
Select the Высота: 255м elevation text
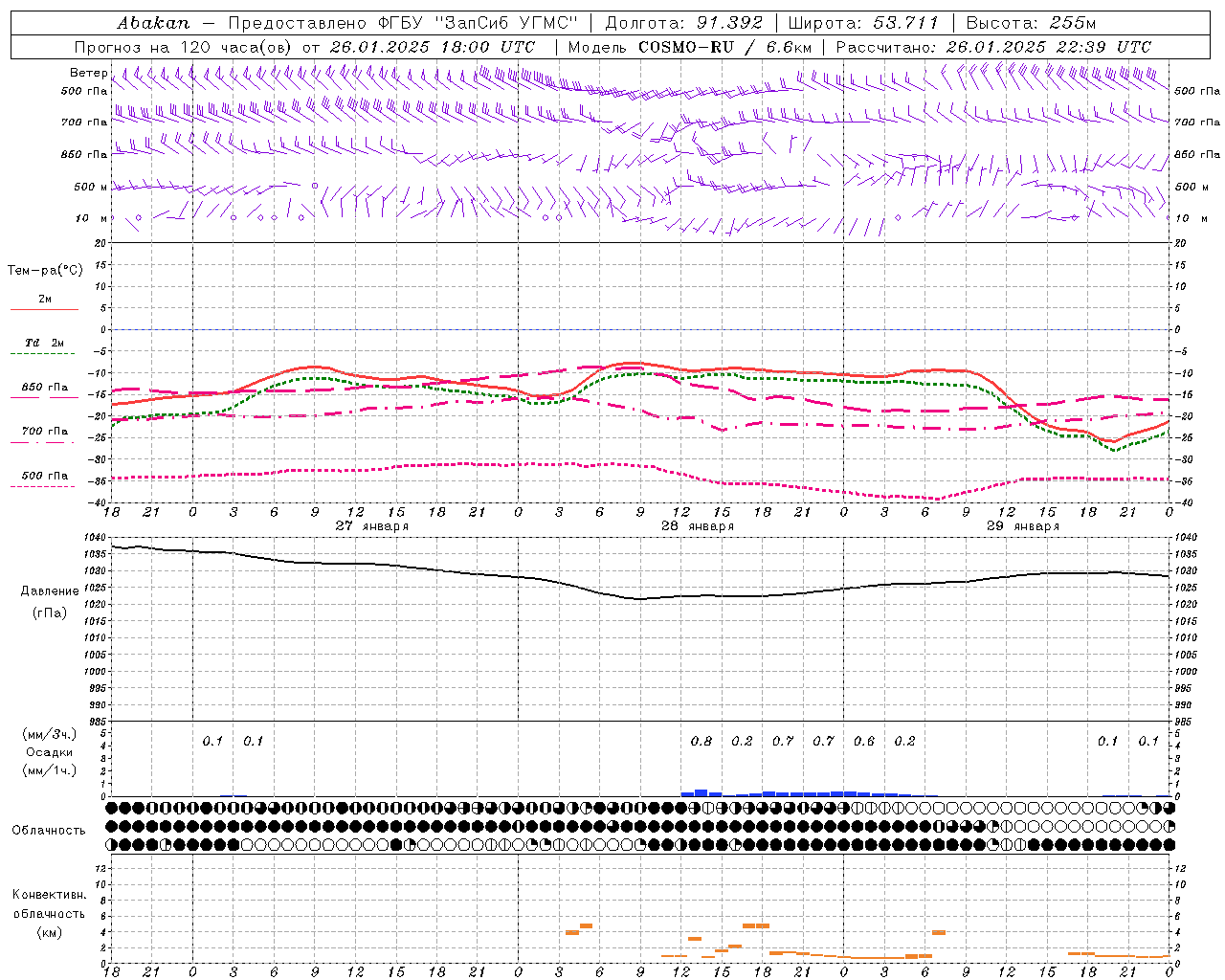coord(1031,23)
